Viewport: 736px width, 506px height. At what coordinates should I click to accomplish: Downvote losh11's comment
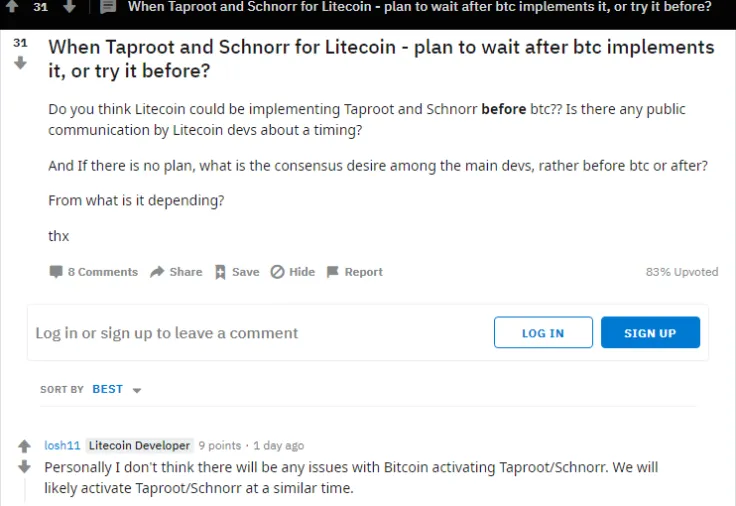click(x=25, y=467)
